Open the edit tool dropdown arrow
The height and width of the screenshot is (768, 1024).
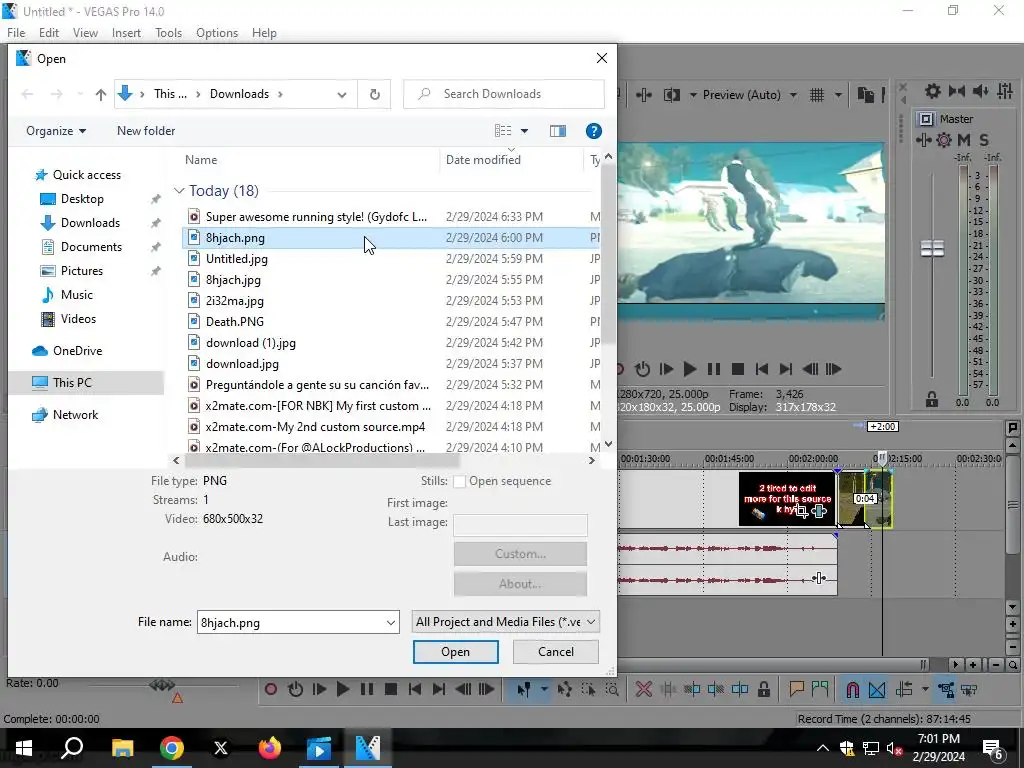tap(543, 689)
